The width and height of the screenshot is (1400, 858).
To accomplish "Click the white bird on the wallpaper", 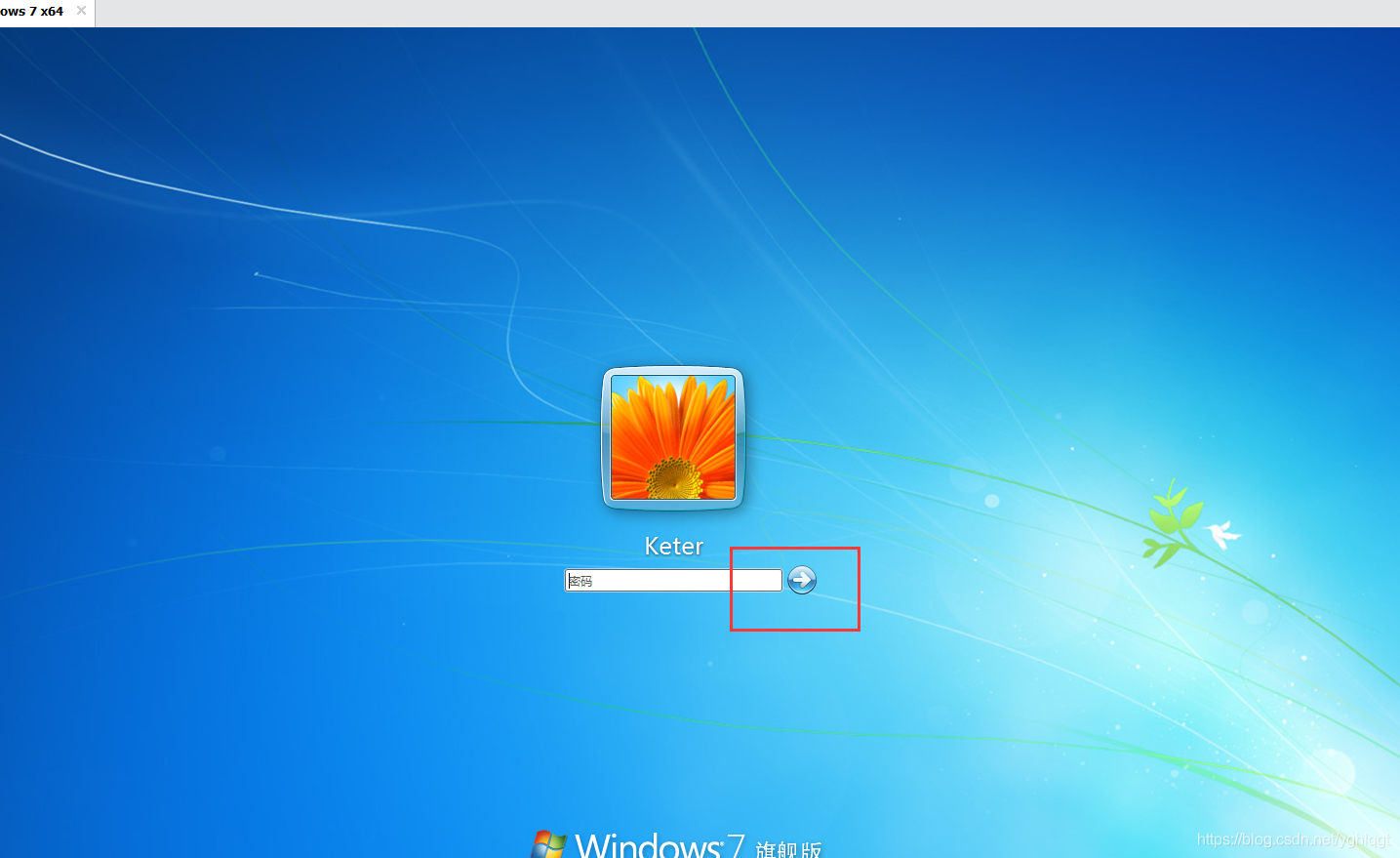I will point(1220,534).
